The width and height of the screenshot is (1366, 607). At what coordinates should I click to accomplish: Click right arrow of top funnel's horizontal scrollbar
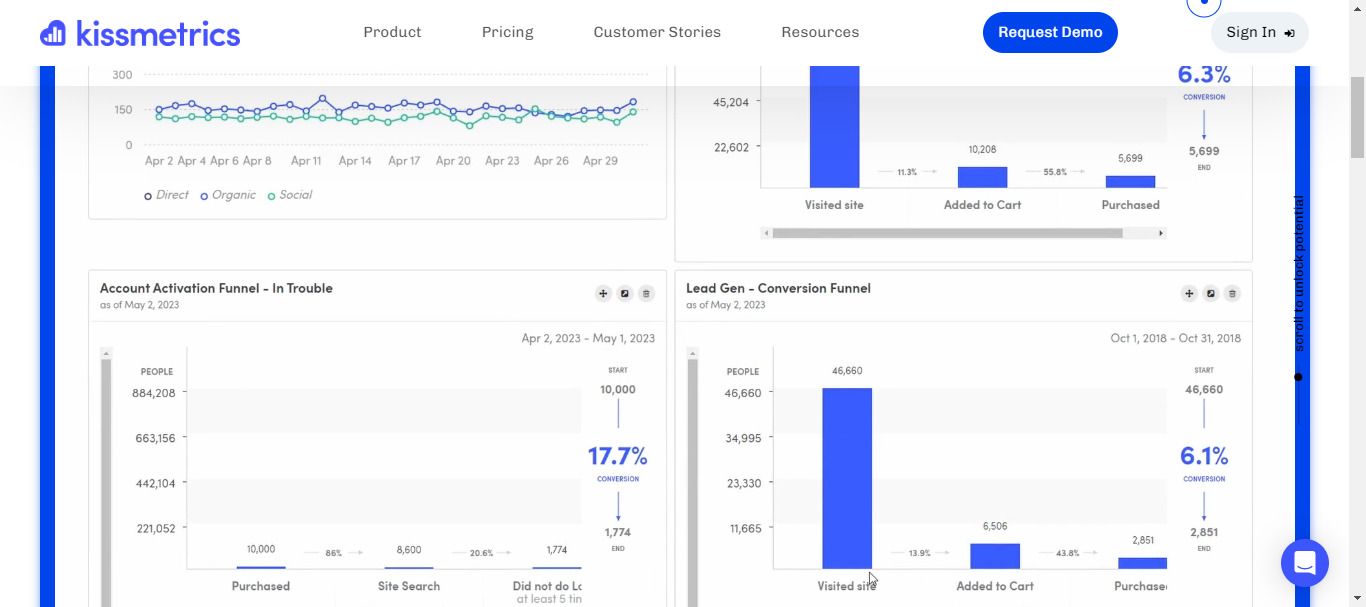[1161, 233]
